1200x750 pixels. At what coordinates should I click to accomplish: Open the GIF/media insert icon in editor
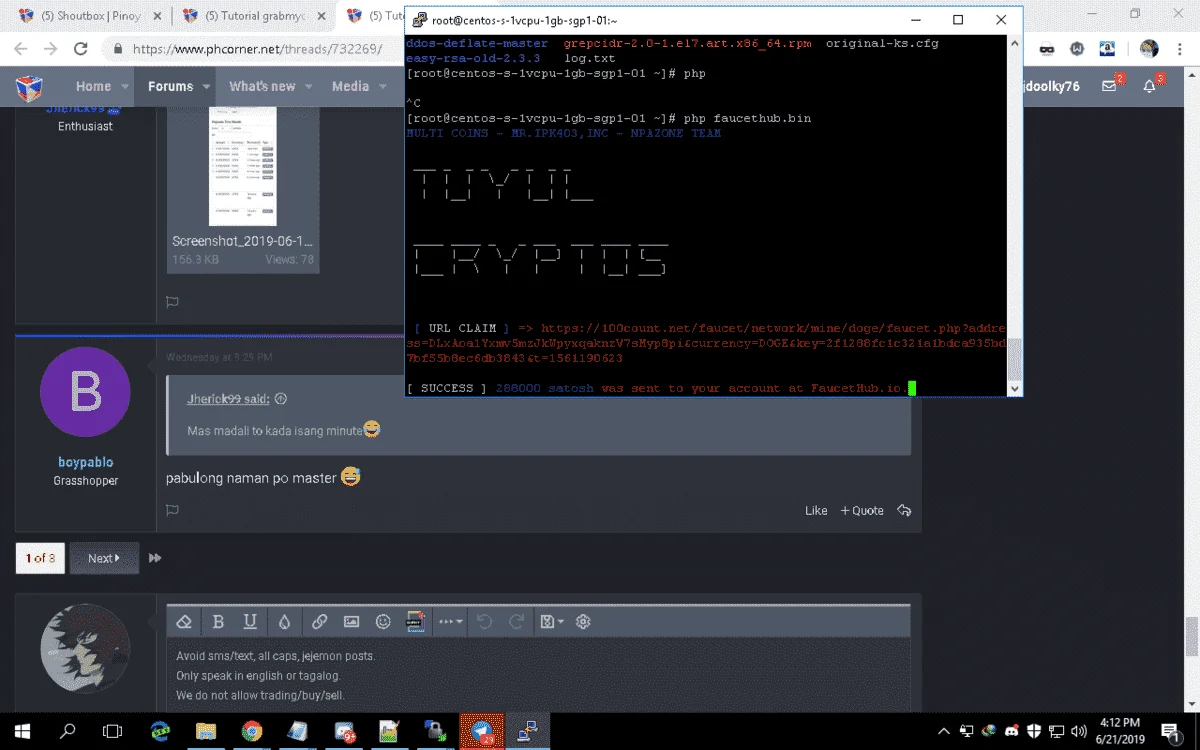click(x=415, y=622)
